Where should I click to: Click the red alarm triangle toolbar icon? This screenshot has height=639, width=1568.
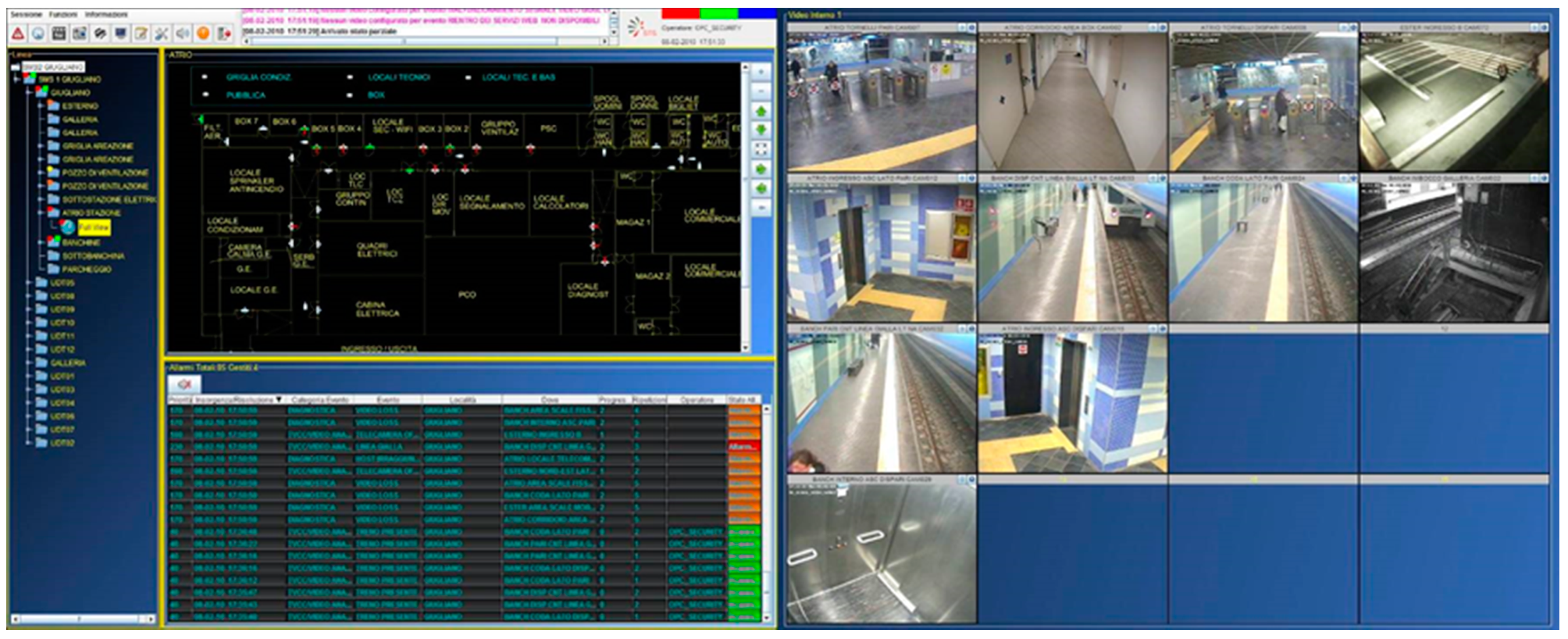coord(18,34)
